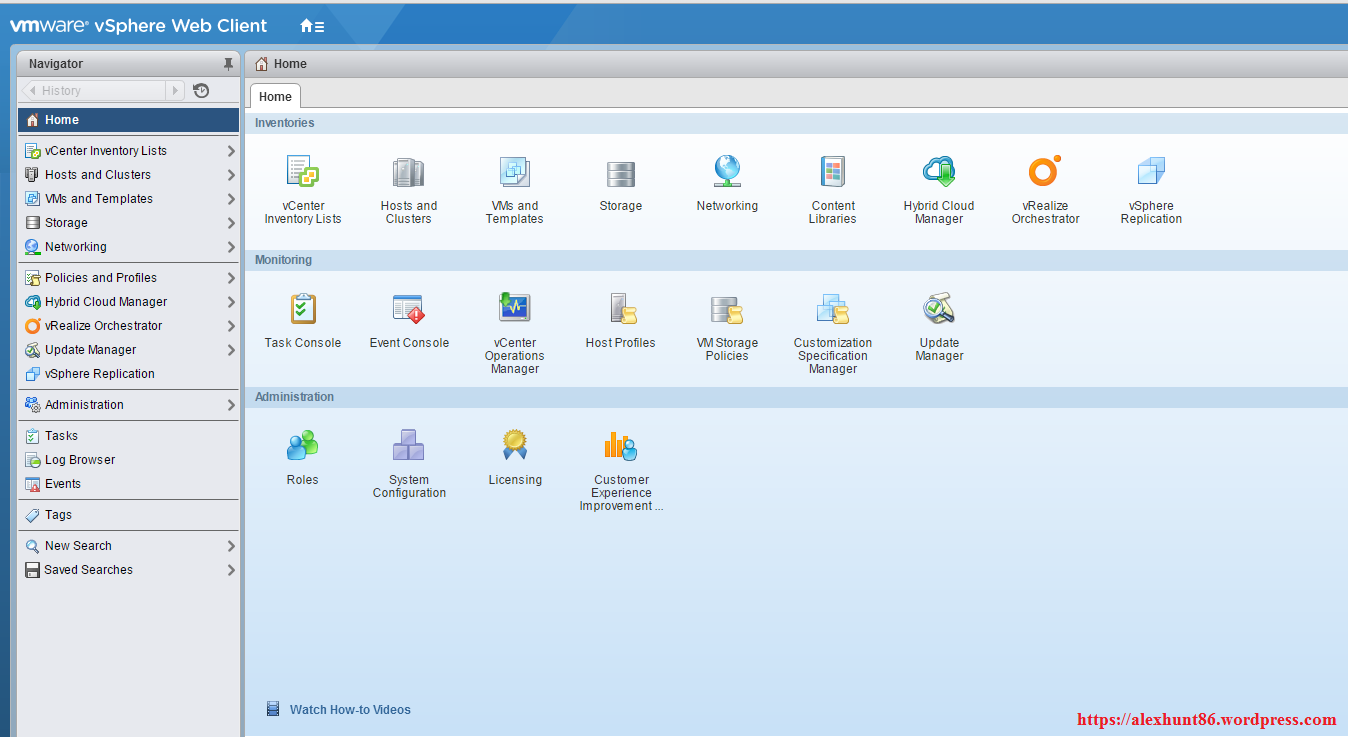Click the VM Storage Policies icon
1348x737 pixels.
[727, 309]
